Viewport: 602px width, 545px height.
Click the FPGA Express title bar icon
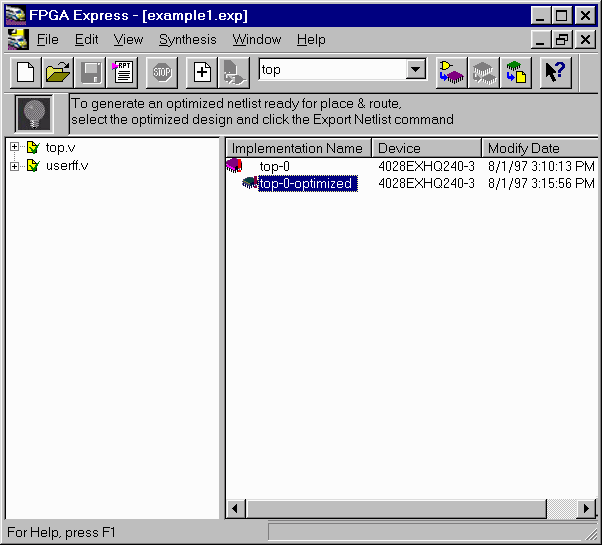pyautogui.click(x=16, y=16)
